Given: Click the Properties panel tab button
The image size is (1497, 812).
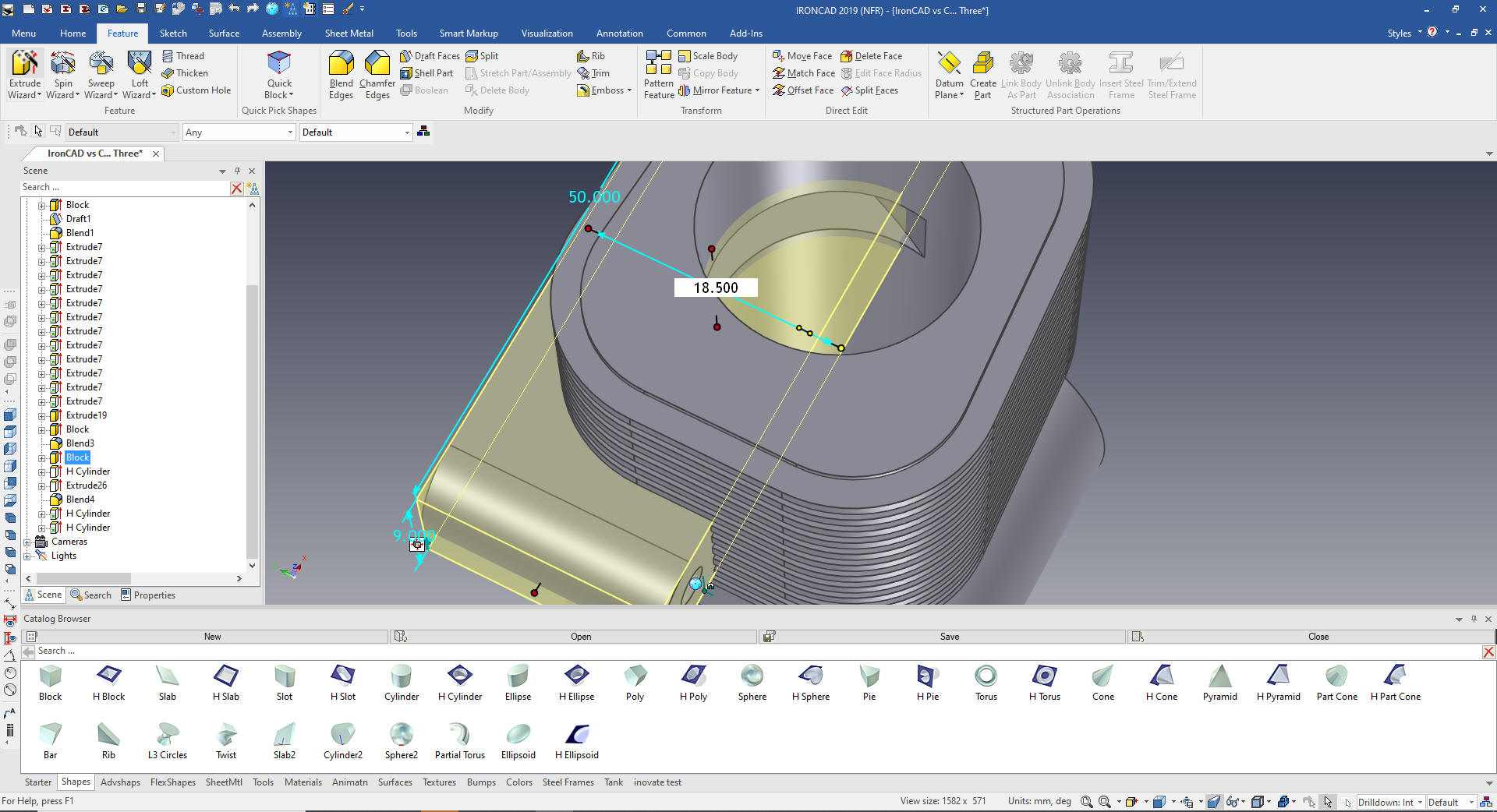Looking at the screenshot, I should click(148, 595).
